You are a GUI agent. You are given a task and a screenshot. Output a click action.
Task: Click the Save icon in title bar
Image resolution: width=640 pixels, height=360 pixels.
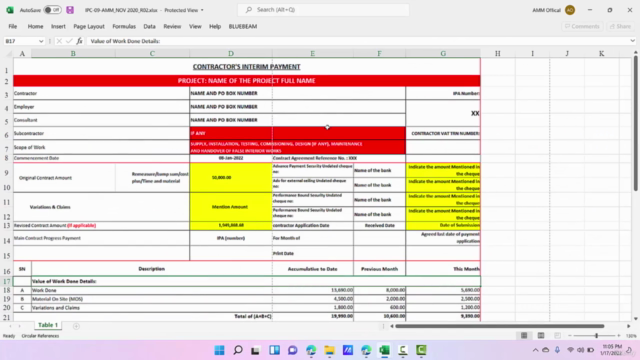click(70, 10)
